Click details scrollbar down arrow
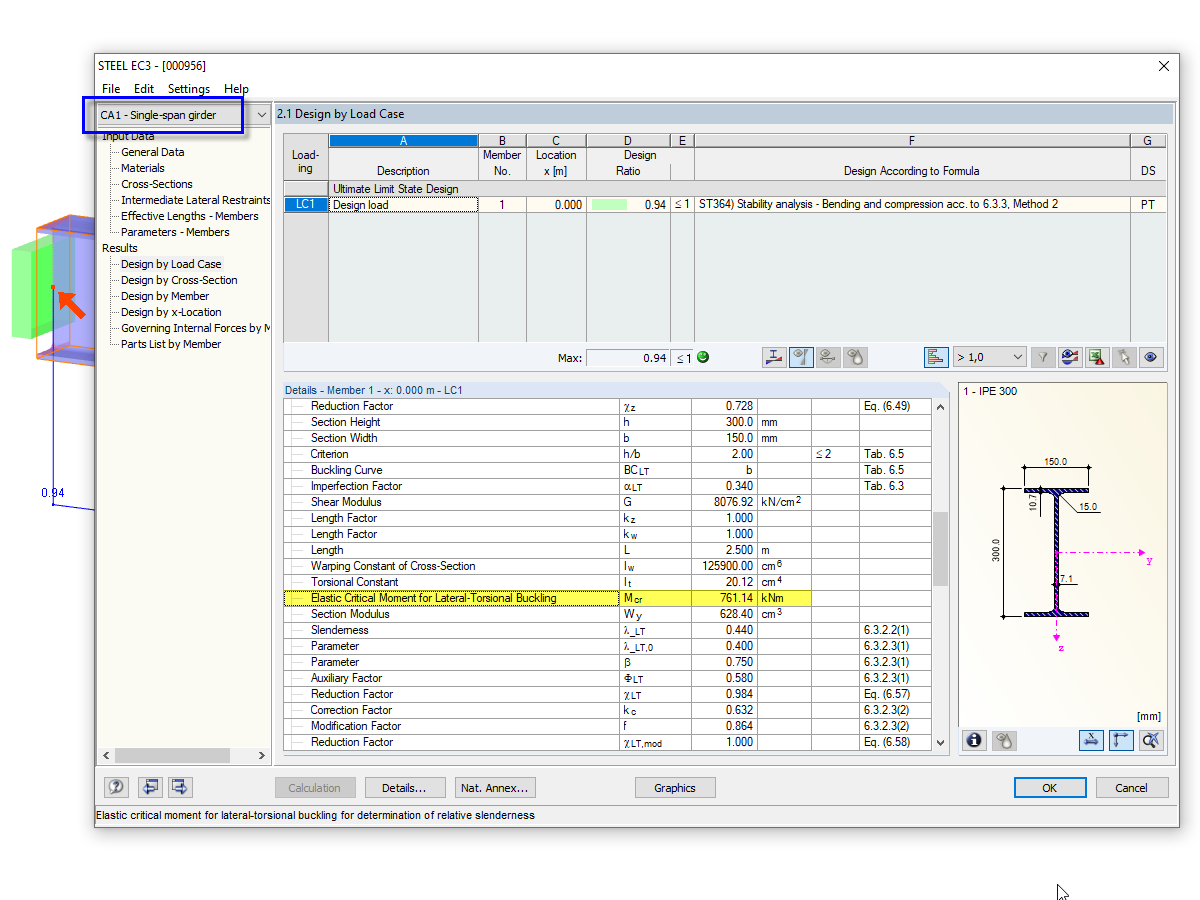The image size is (1200, 900). [939, 743]
